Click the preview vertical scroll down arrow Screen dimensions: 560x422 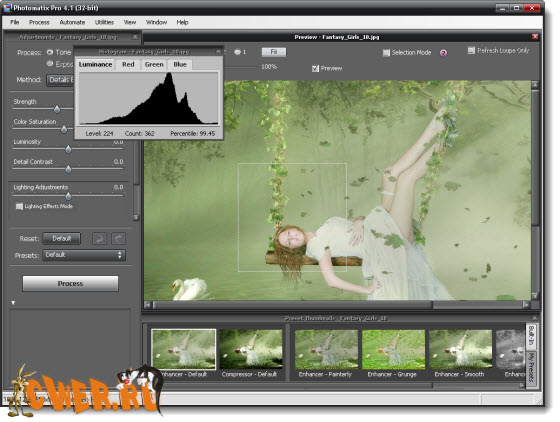point(535,296)
